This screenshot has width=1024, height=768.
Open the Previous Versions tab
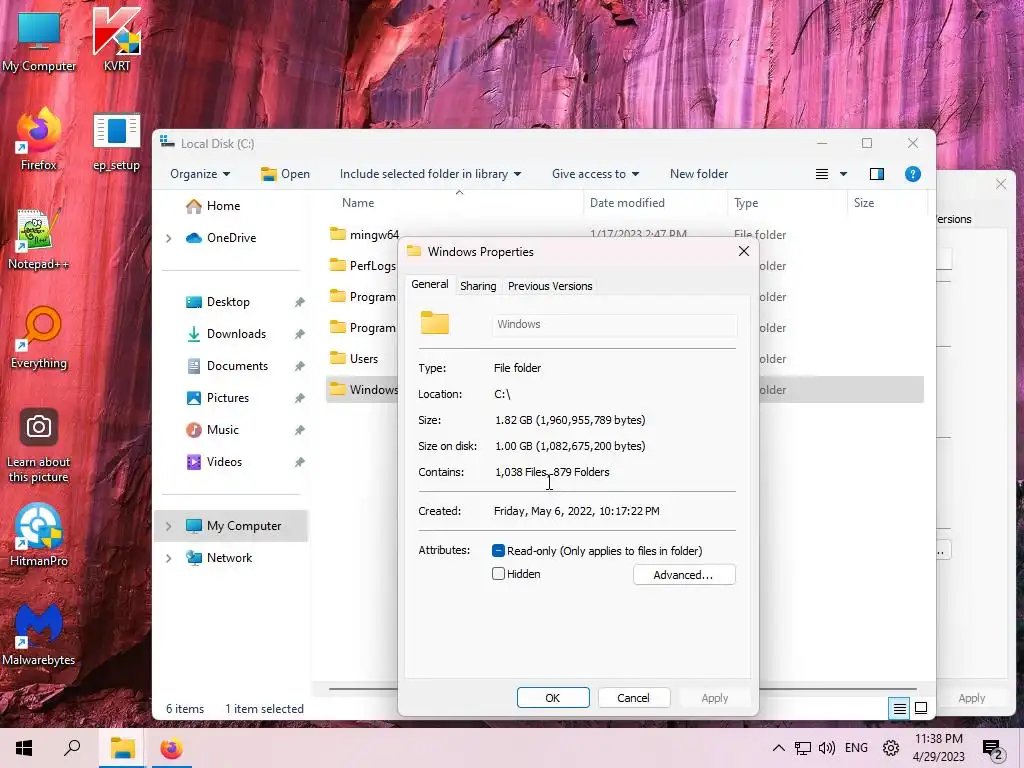(x=550, y=286)
